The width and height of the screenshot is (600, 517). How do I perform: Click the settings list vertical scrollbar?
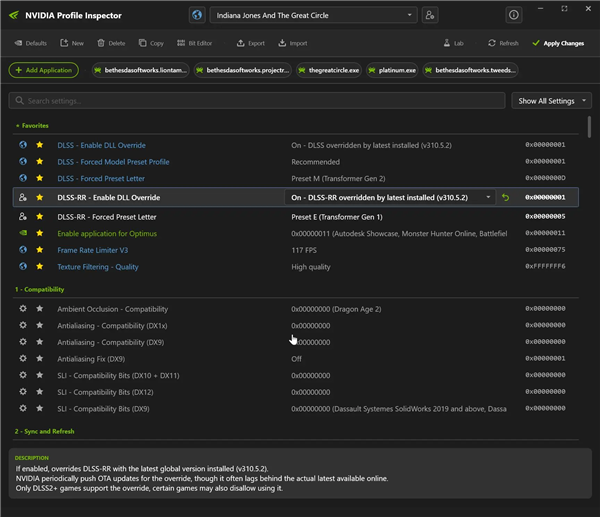(x=589, y=127)
